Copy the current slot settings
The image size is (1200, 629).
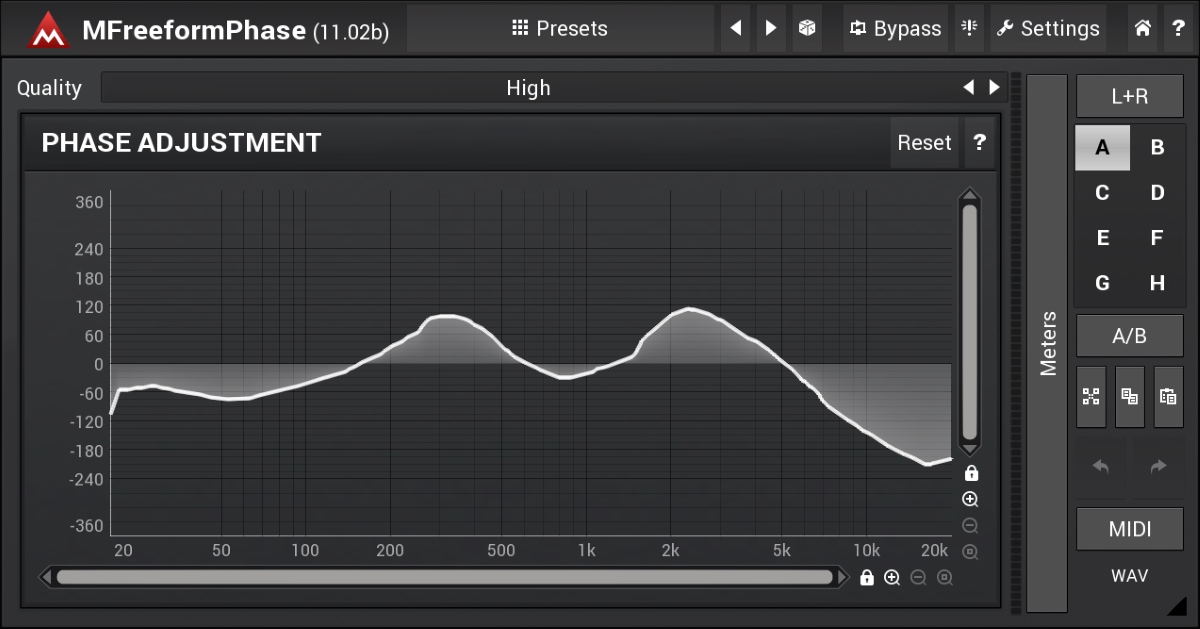tap(1130, 396)
